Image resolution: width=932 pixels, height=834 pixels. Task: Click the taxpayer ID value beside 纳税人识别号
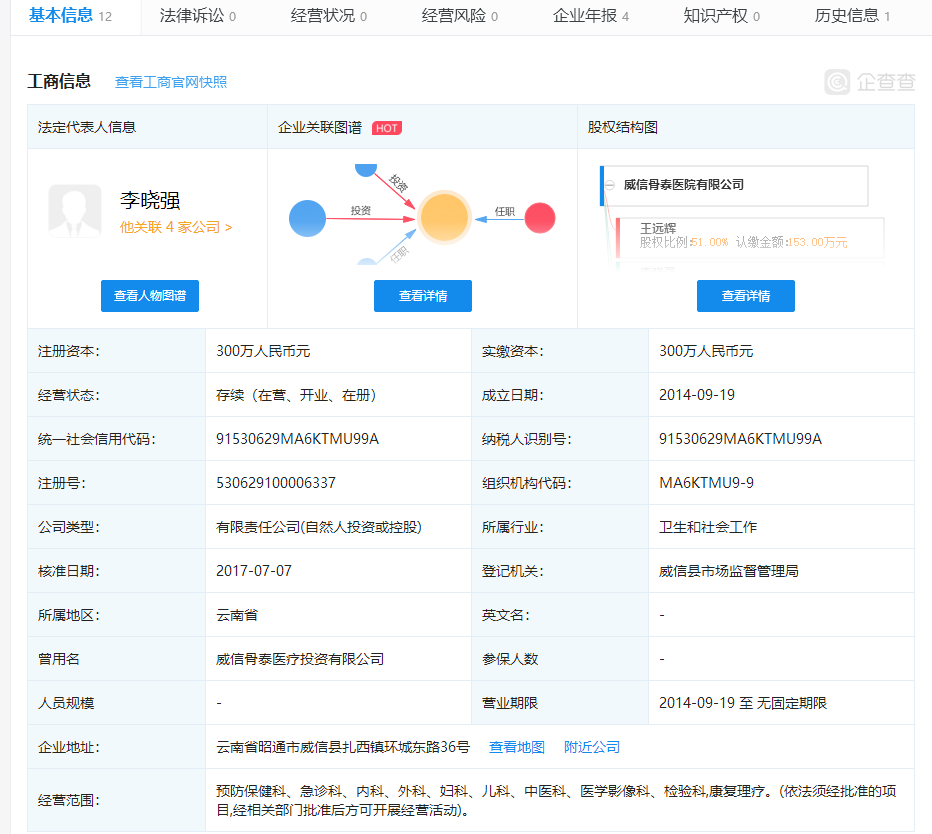740,439
